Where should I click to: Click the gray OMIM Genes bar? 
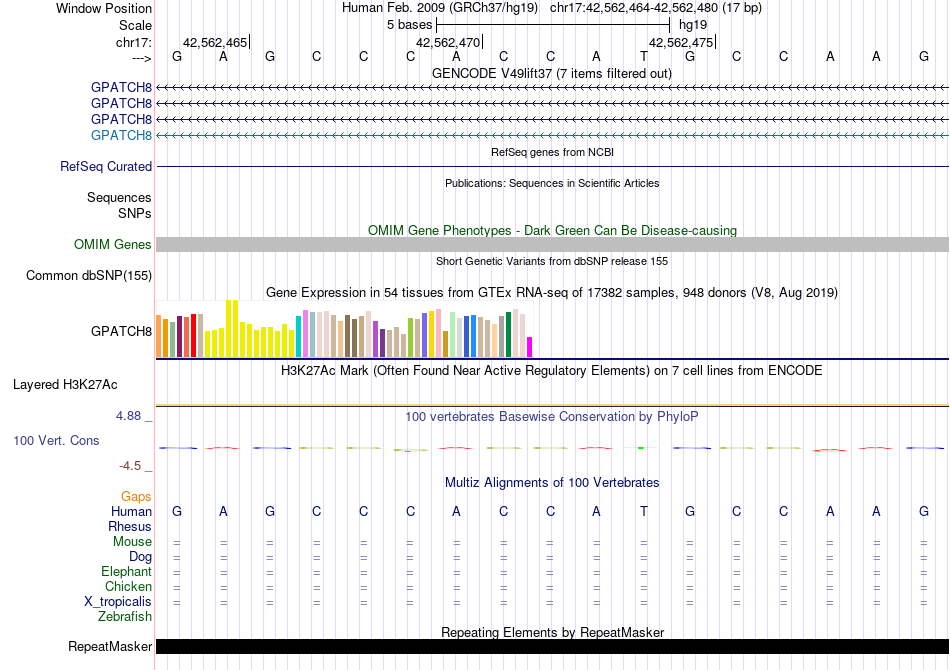(552, 245)
